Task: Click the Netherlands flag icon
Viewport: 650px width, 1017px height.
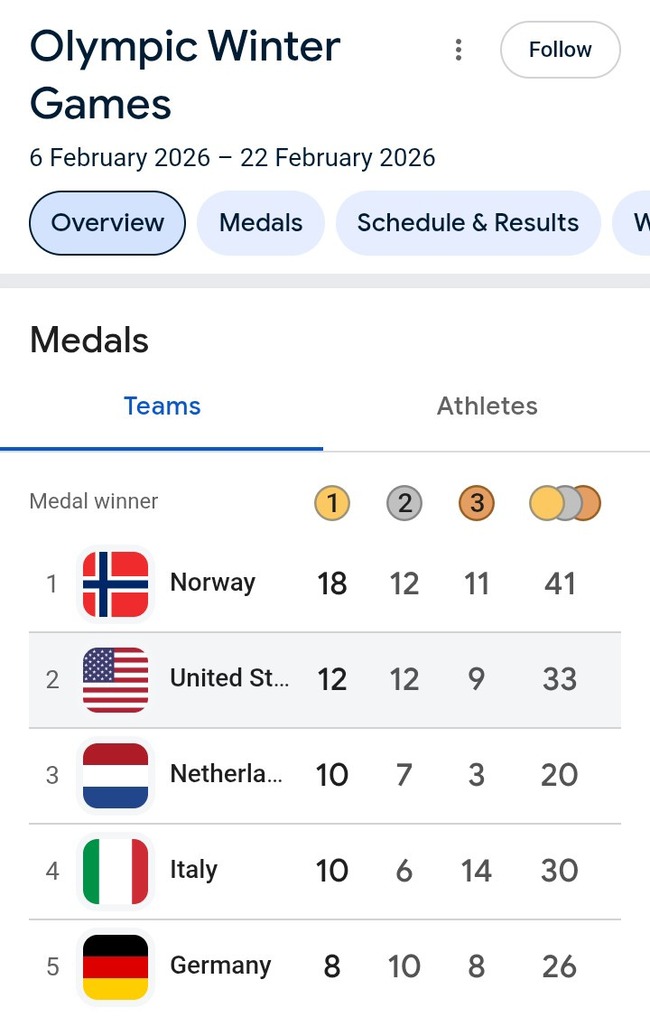Action: point(115,775)
